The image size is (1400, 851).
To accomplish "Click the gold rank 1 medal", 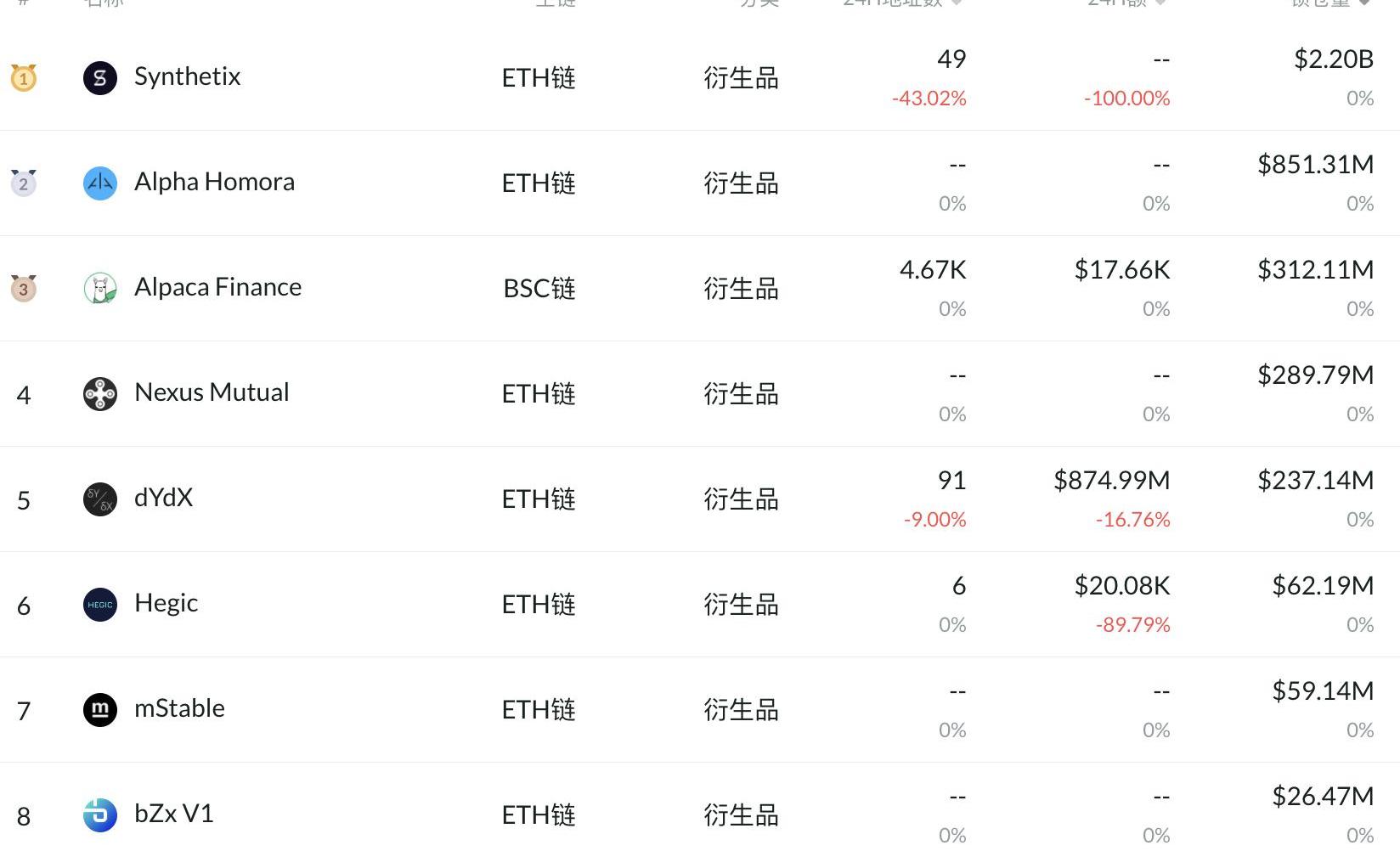I will coord(24,77).
